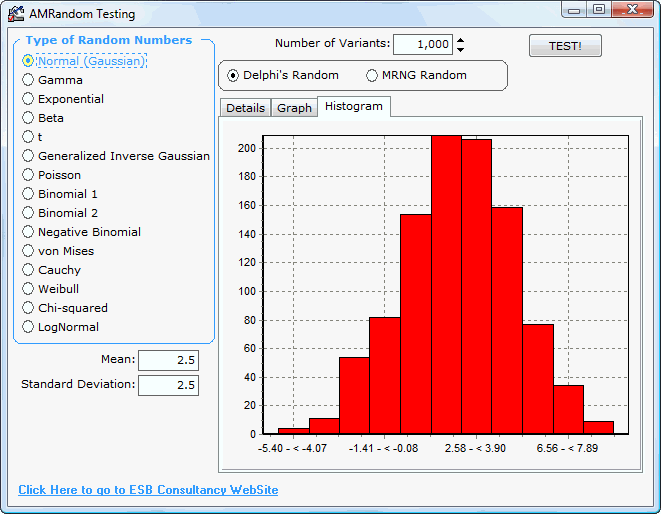This screenshot has width=661, height=514.
Task: Pick Delphi's Random generator option
Action: [234, 75]
